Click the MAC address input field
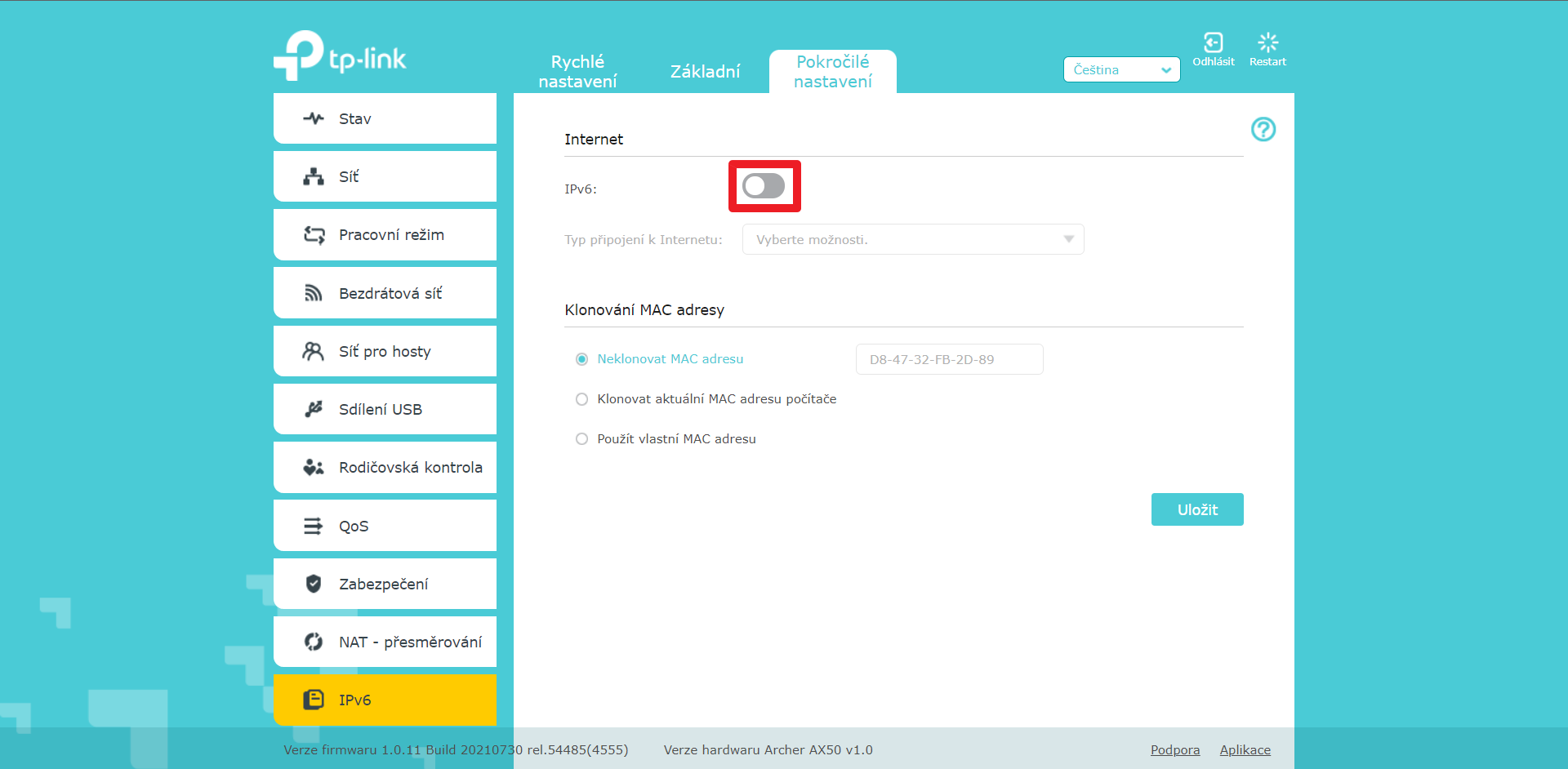This screenshot has width=1568, height=769. [949, 359]
